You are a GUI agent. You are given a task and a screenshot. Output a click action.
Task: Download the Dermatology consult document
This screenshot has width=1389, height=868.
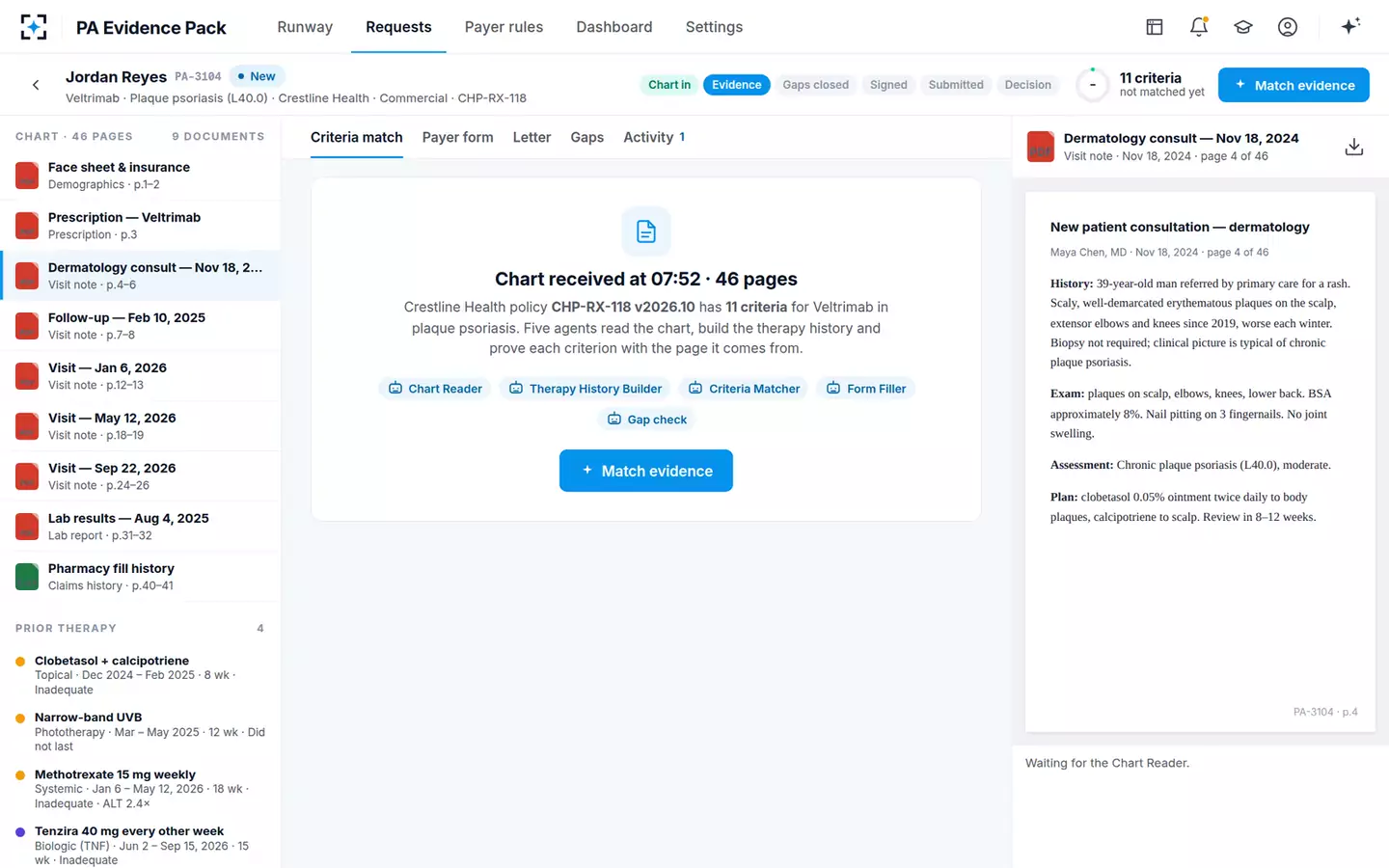pos(1354,147)
